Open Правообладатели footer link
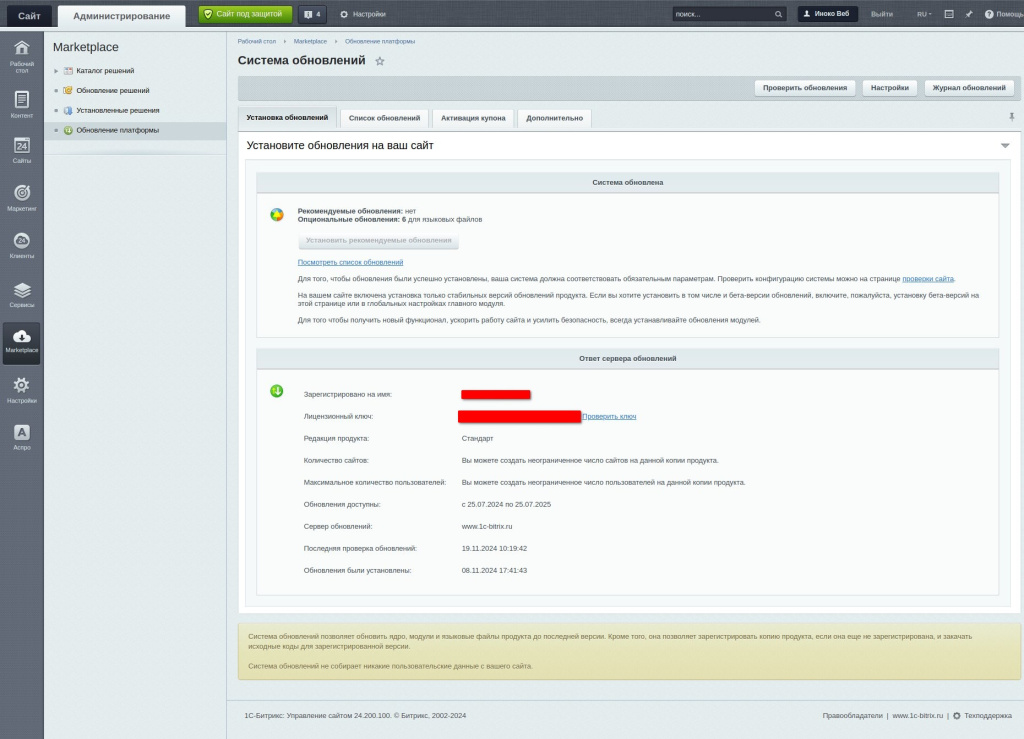Screen dimensions: 1024x739 click(852, 715)
